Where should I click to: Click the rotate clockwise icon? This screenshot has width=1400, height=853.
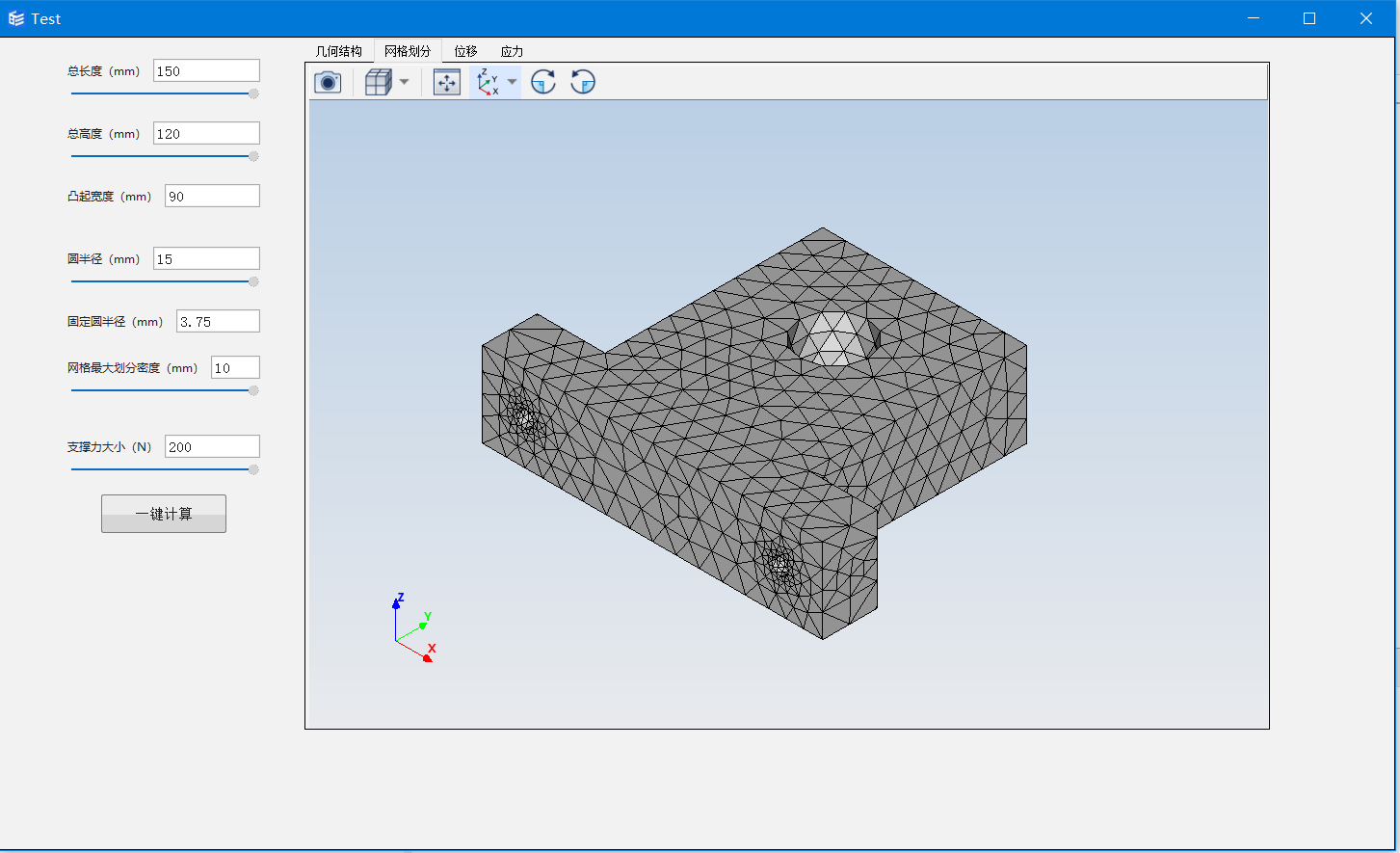click(x=543, y=82)
